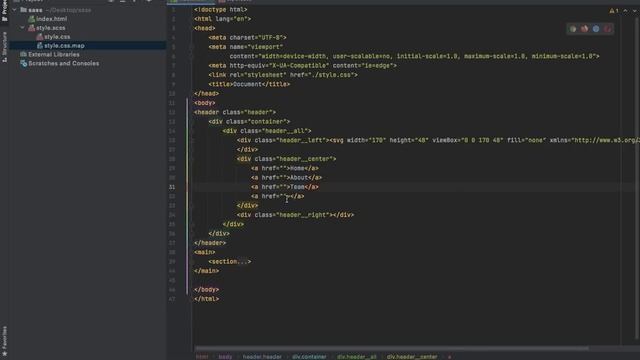The height and width of the screenshot is (360, 640).
Task: Click the horizontal editor scrollbar
Action: coord(392,348)
